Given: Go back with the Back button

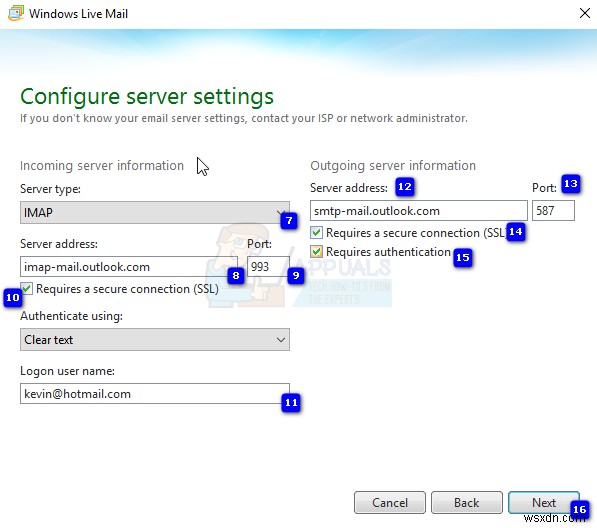Looking at the screenshot, I should (x=467, y=502).
